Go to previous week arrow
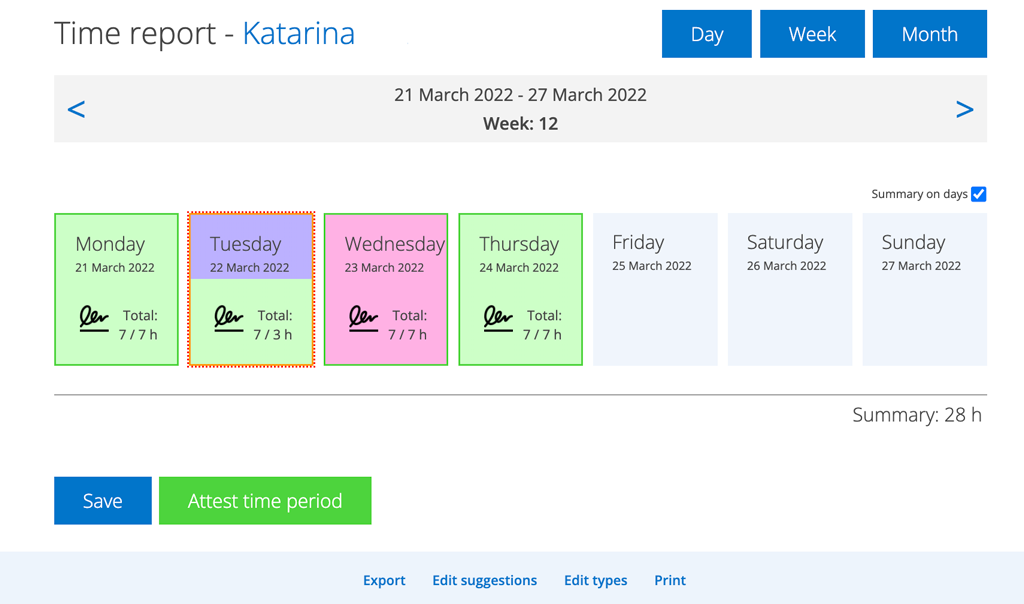Image resolution: width=1024 pixels, height=604 pixels. point(76,109)
